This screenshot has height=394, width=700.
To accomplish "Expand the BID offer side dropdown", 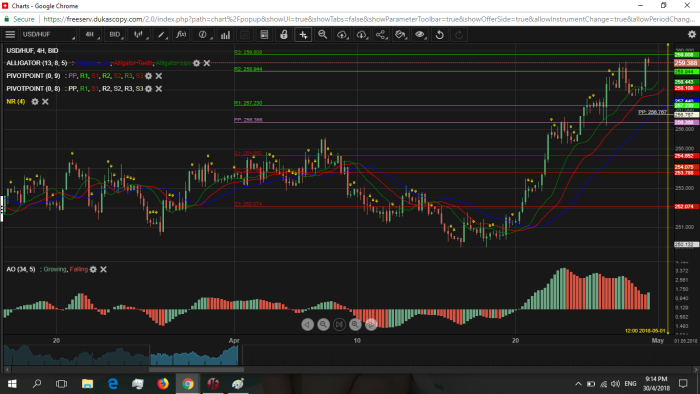I will (115, 34).
